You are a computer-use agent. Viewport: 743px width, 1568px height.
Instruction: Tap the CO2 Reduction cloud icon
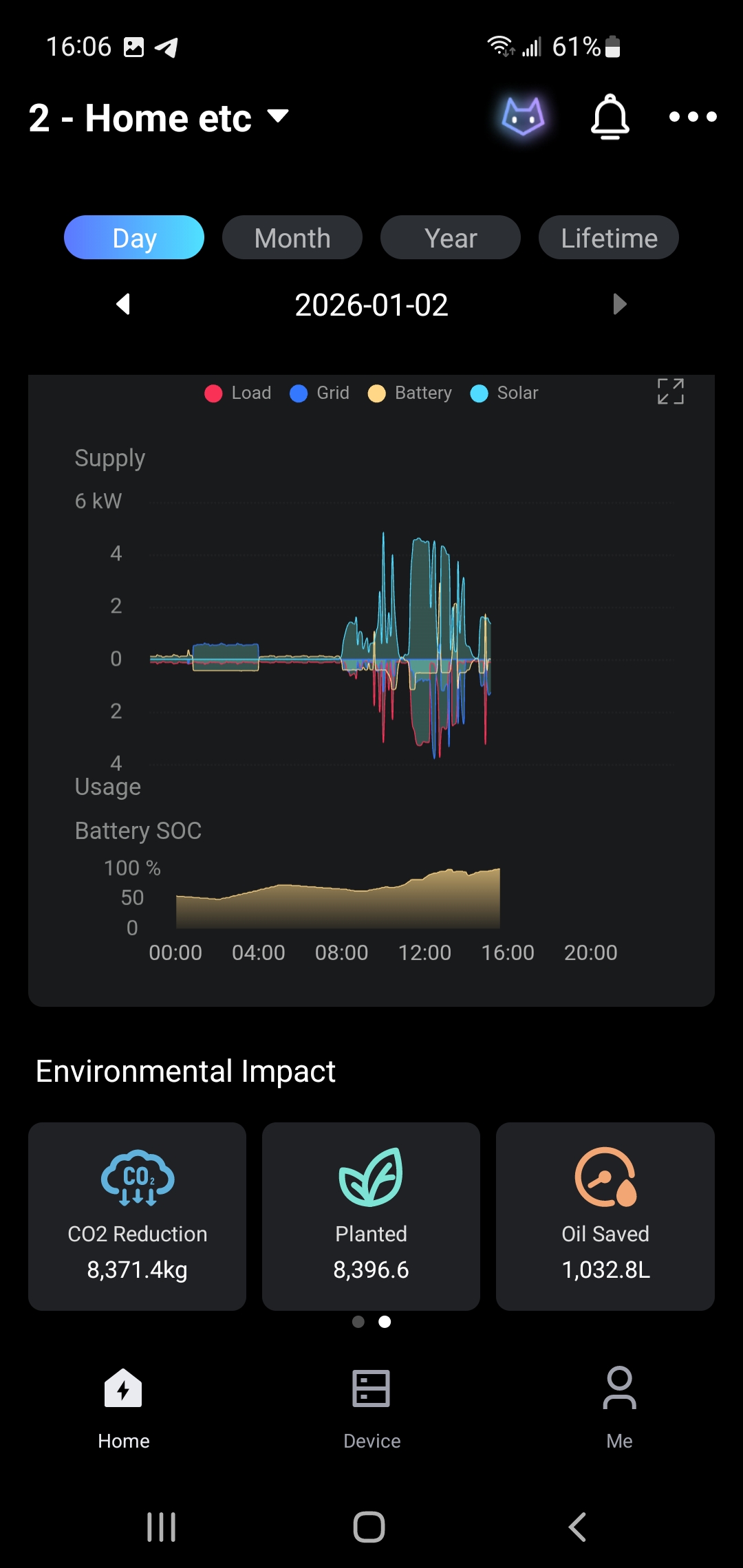coord(138,1177)
